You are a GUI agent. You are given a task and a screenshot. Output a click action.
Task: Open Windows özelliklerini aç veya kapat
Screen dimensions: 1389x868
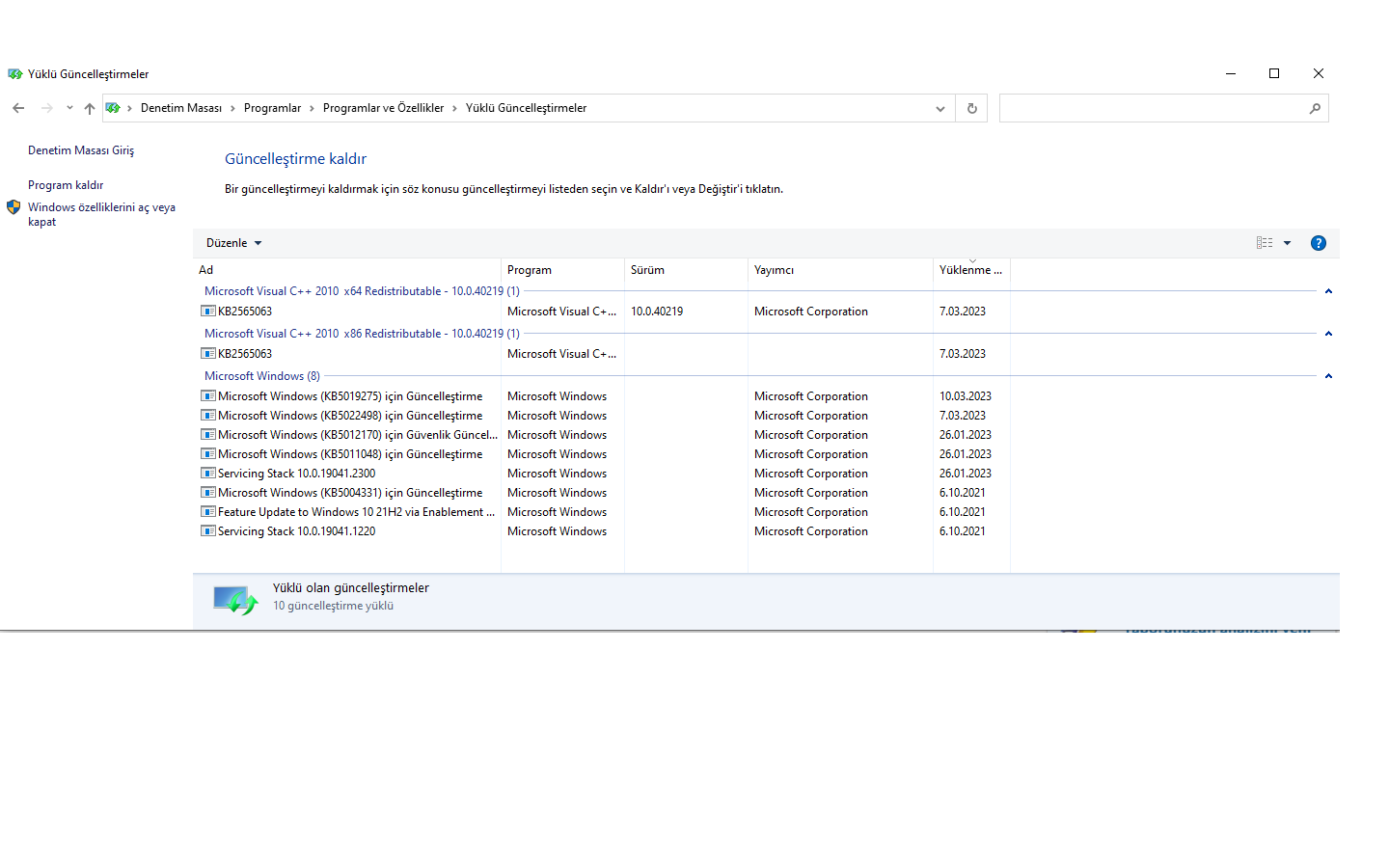click(102, 214)
